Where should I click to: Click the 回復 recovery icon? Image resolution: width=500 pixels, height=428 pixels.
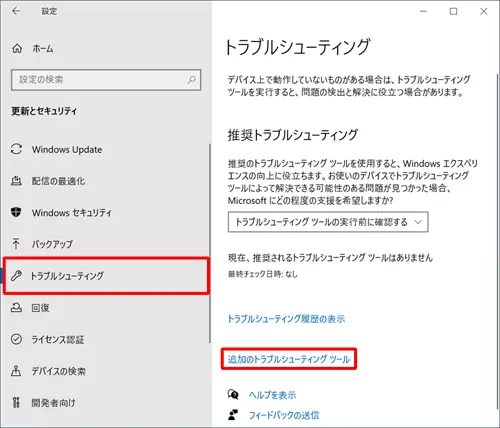pyautogui.click(x=16, y=307)
